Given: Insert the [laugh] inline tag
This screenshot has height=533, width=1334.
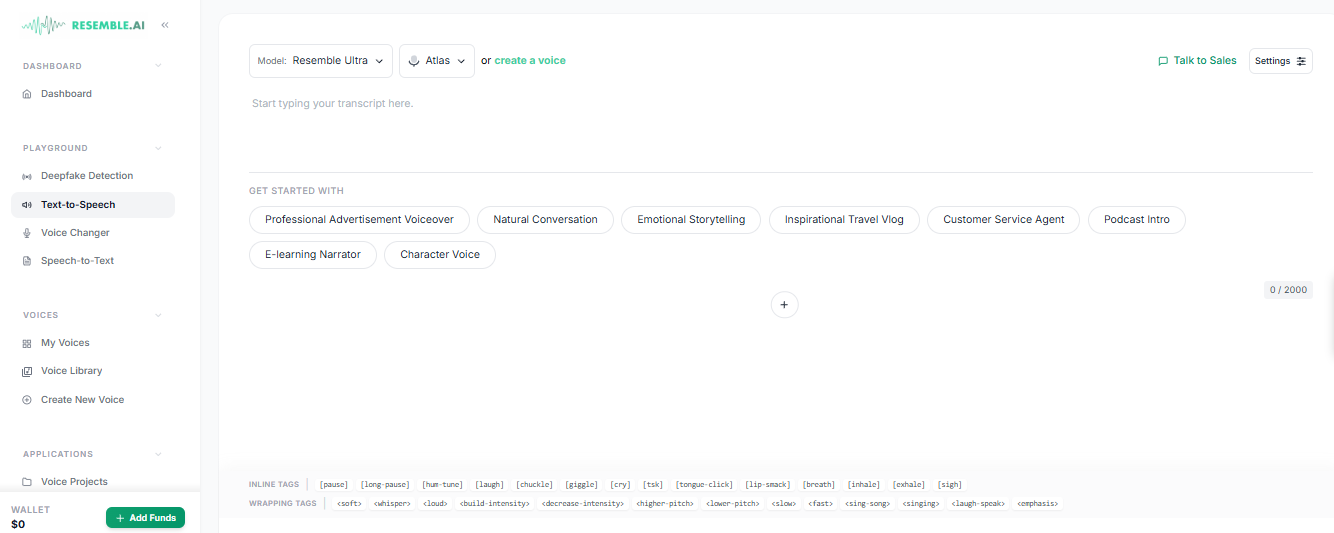Looking at the screenshot, I should tap(490, 485).
